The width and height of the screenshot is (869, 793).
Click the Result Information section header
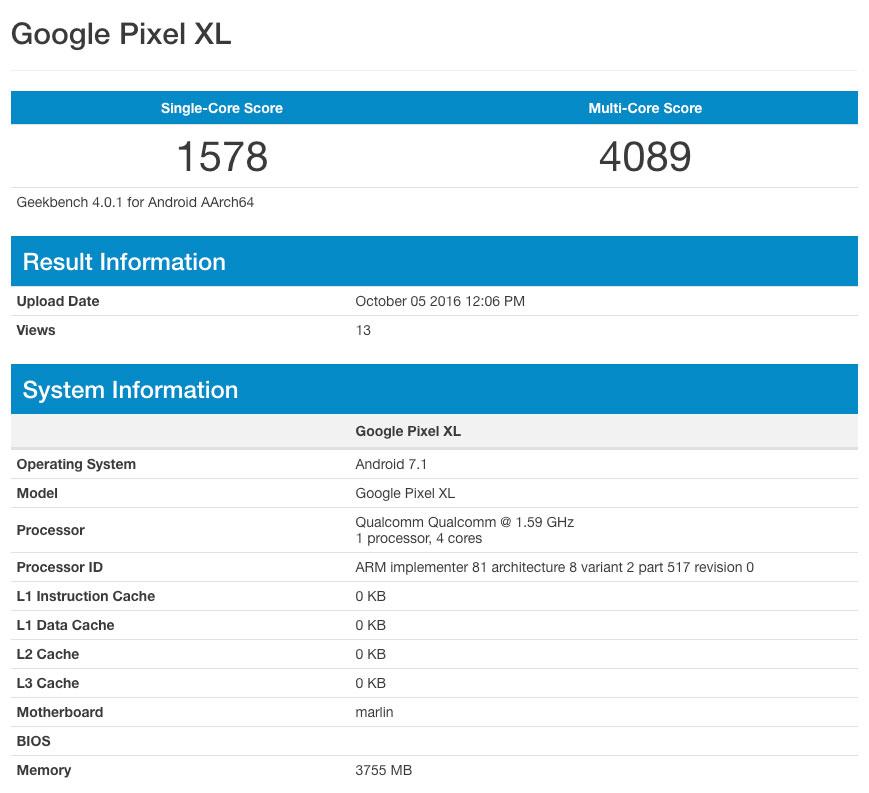(x=124, y=262)
